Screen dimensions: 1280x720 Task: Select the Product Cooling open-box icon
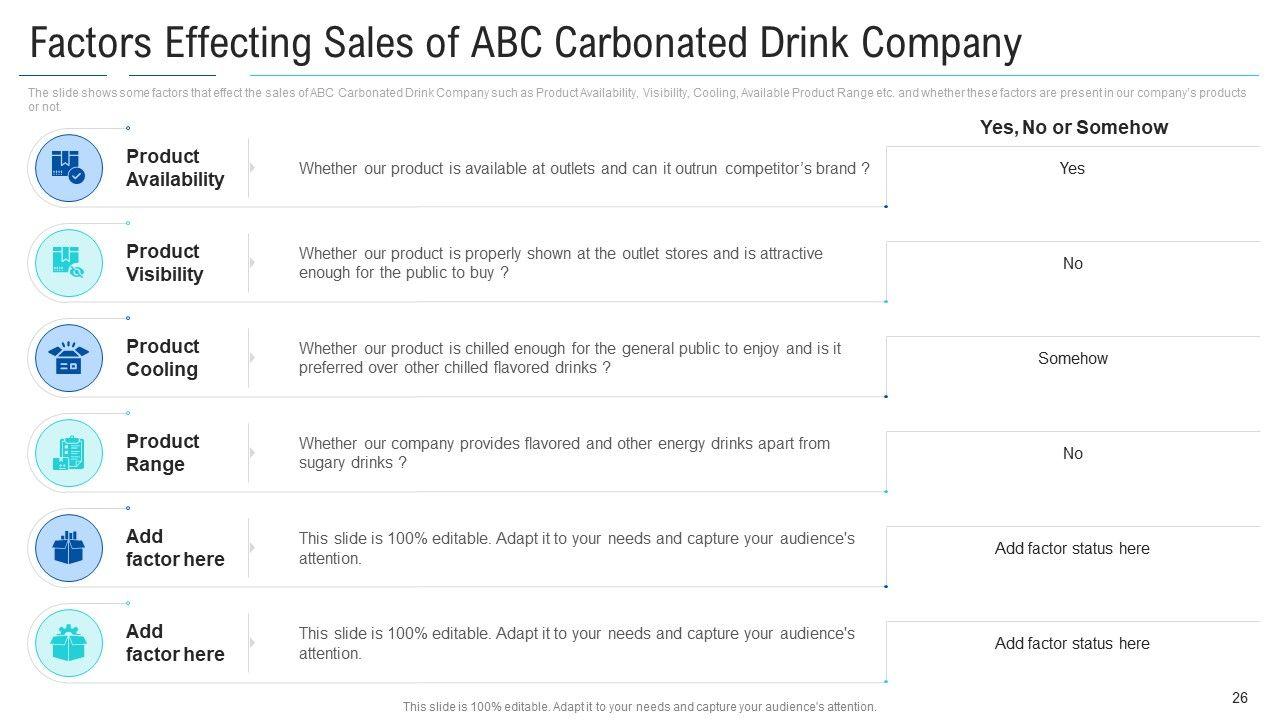click(68, 358)
